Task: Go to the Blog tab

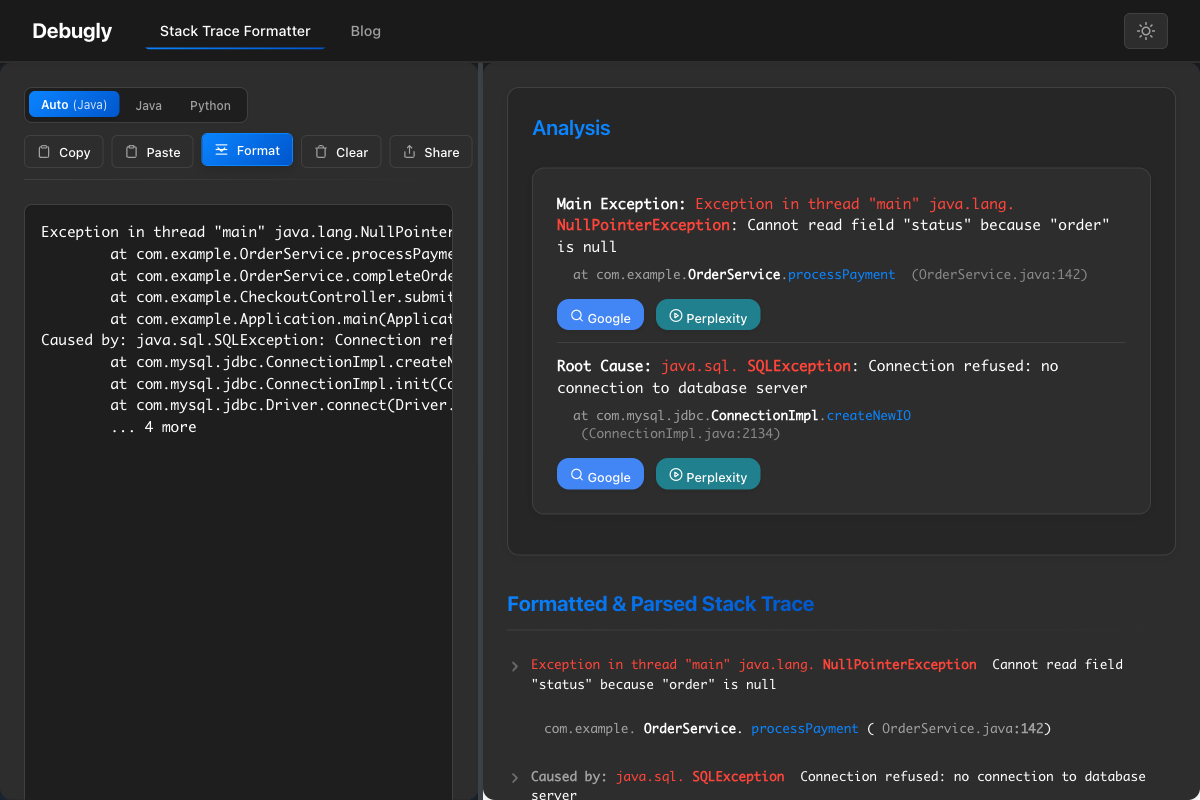Action: click(366, 31)
